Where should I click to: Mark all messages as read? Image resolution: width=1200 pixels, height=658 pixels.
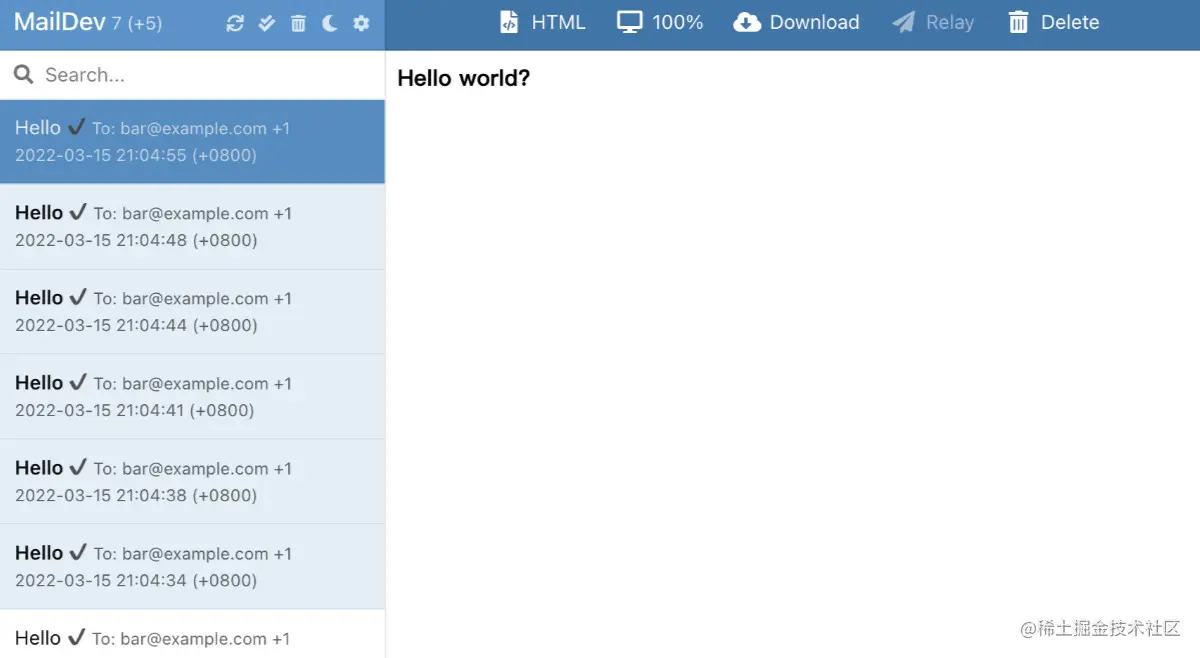(266, 23)
